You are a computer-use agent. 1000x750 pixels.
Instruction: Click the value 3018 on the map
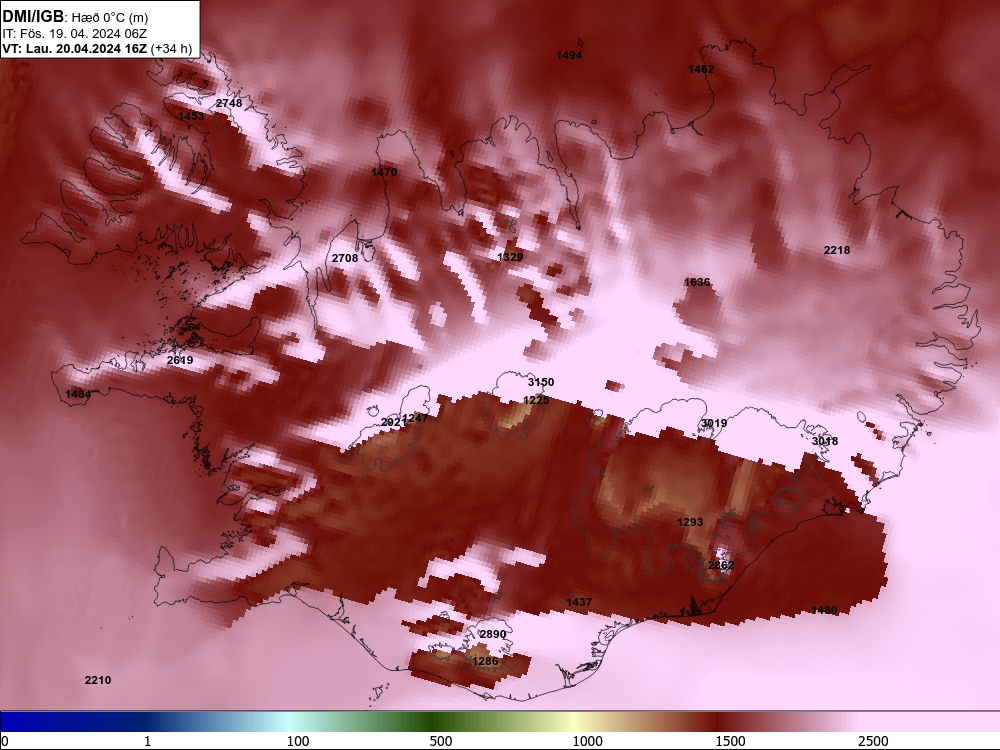pyautogui.click(x=825, y=441)
